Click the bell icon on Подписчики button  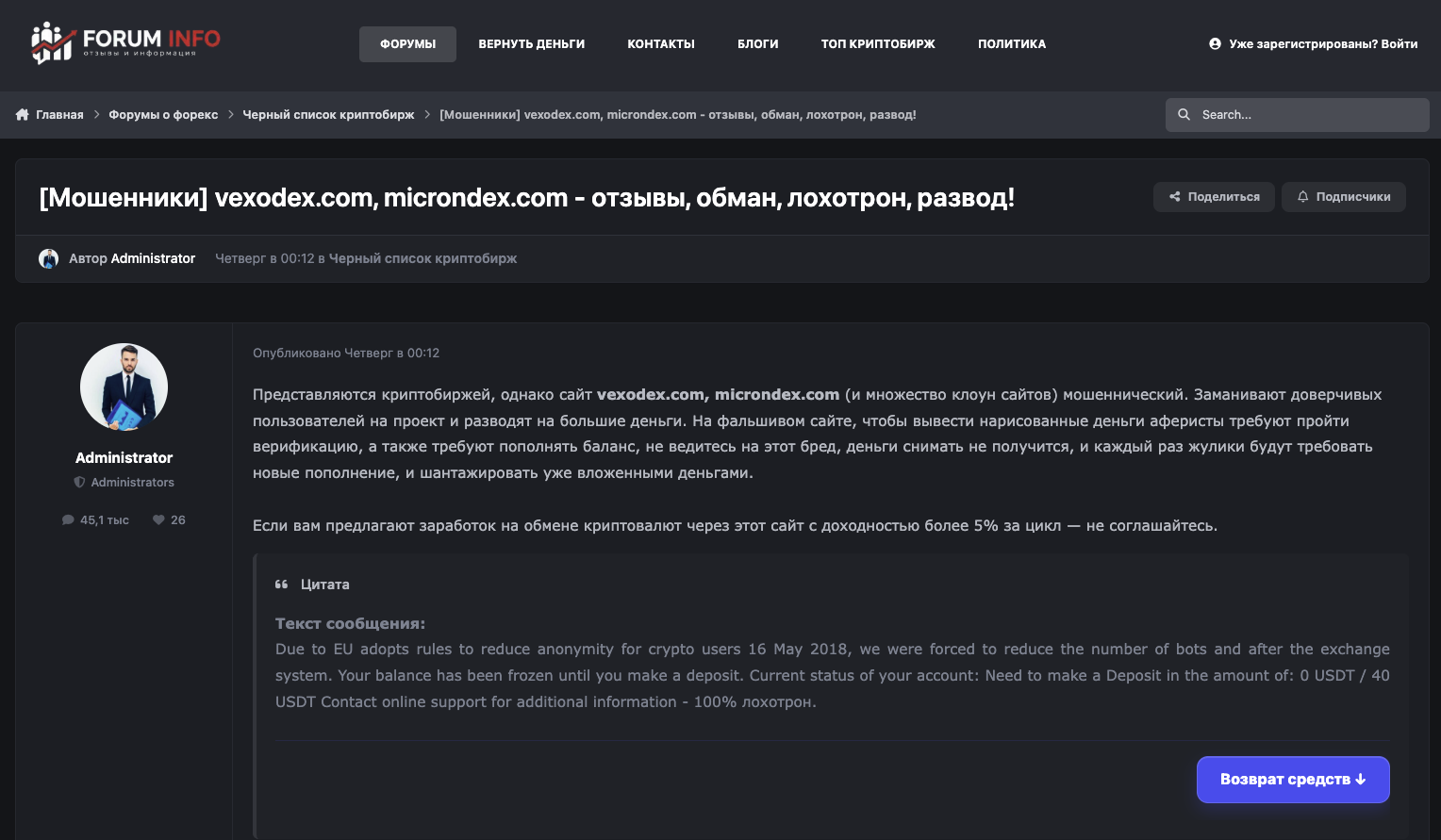[x=1303, y=197]
